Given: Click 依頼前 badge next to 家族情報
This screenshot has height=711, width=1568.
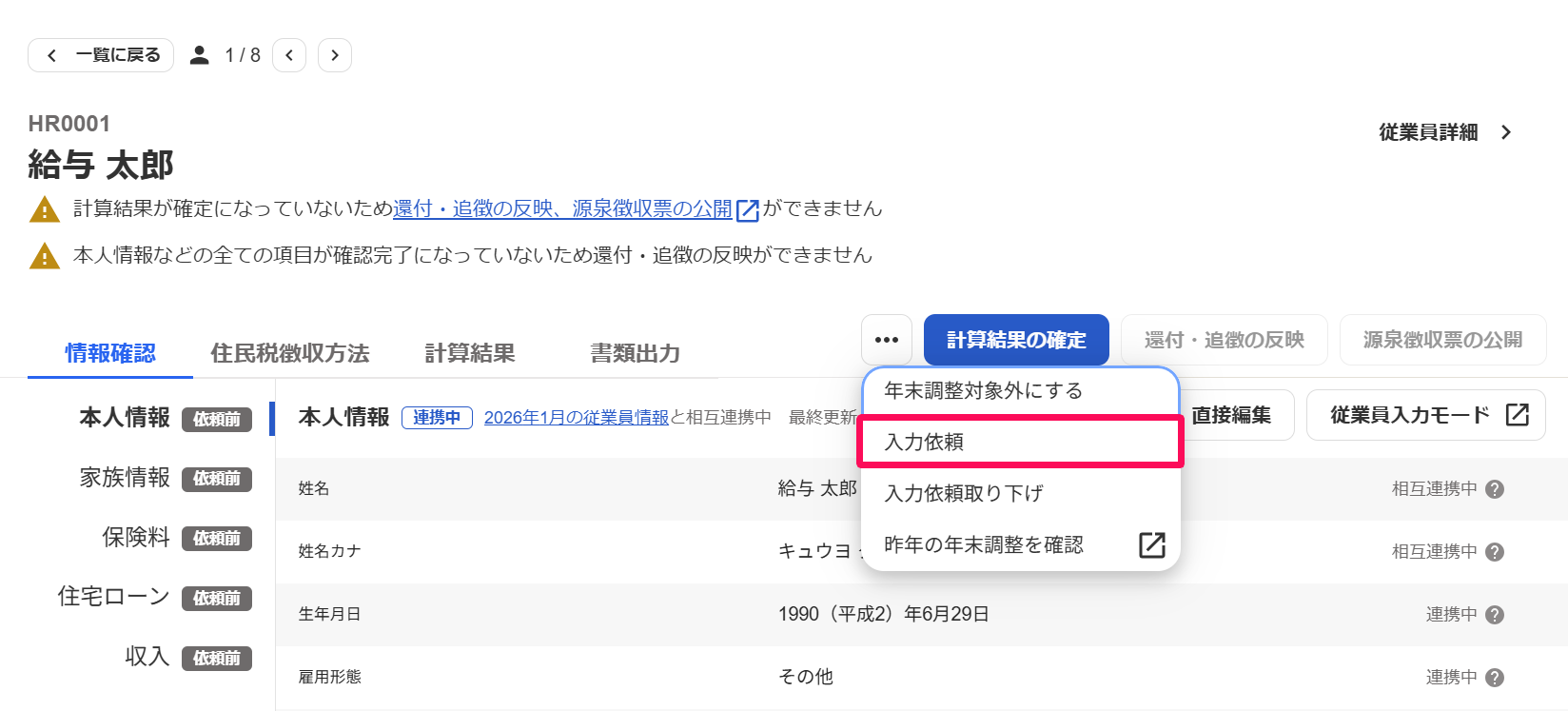Looking at the screenshot, I should (x=217, y=479).
